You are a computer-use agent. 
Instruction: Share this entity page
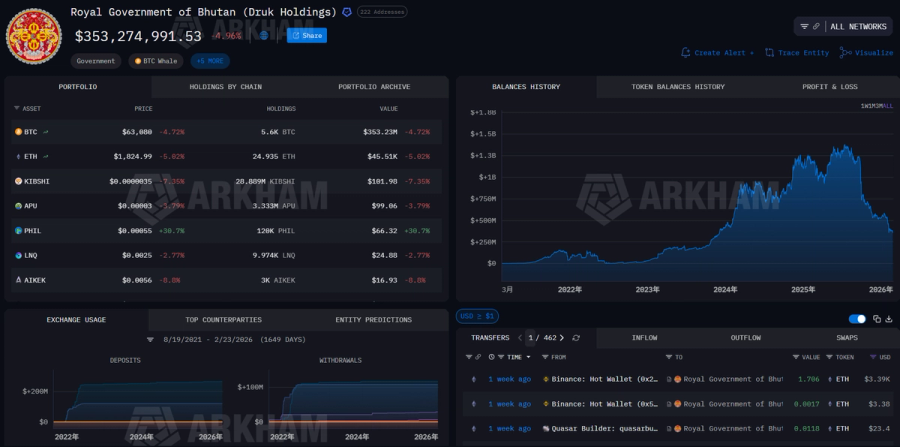(x=307, y=36)
